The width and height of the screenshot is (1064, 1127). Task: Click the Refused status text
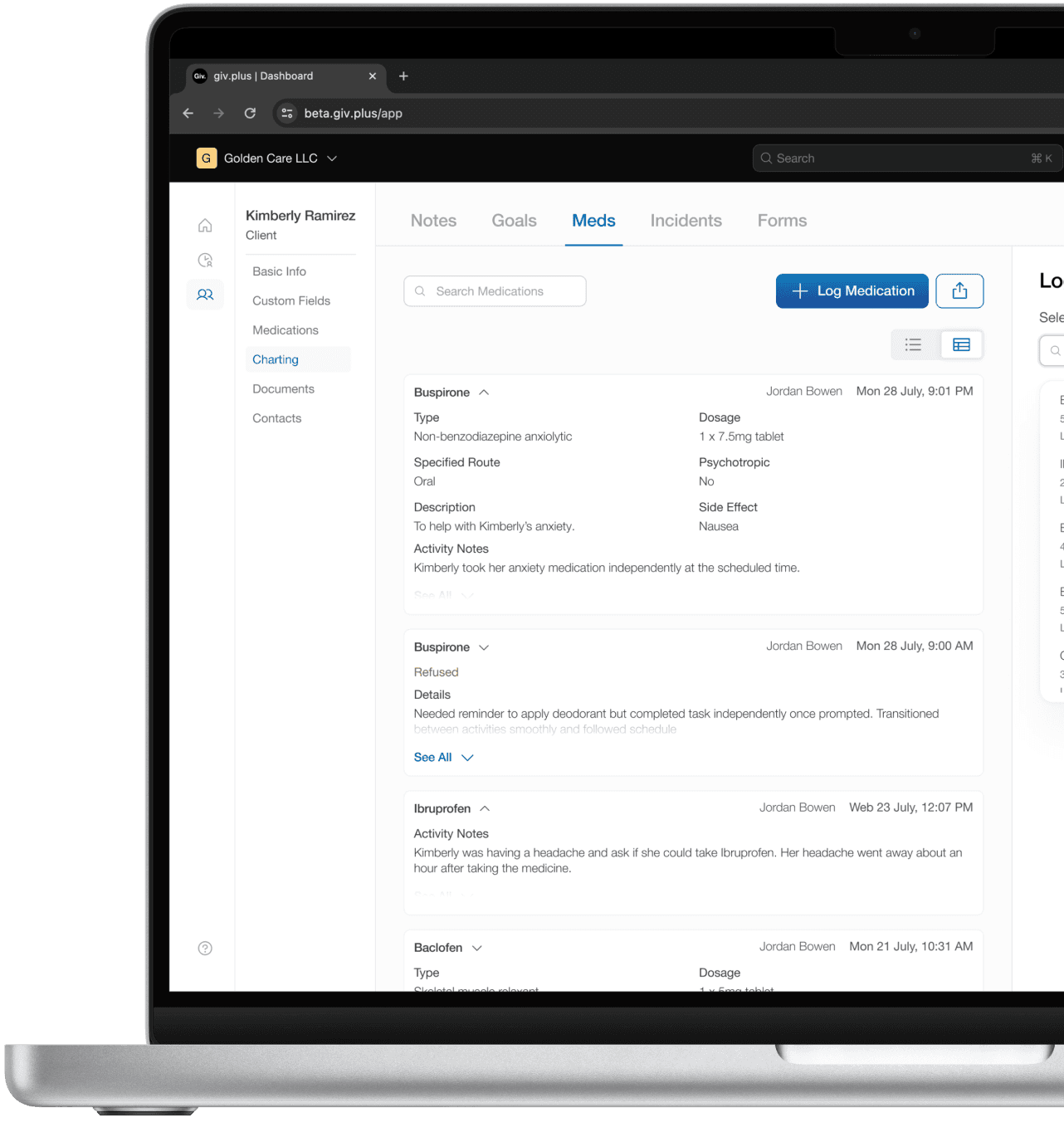(436, 672)
